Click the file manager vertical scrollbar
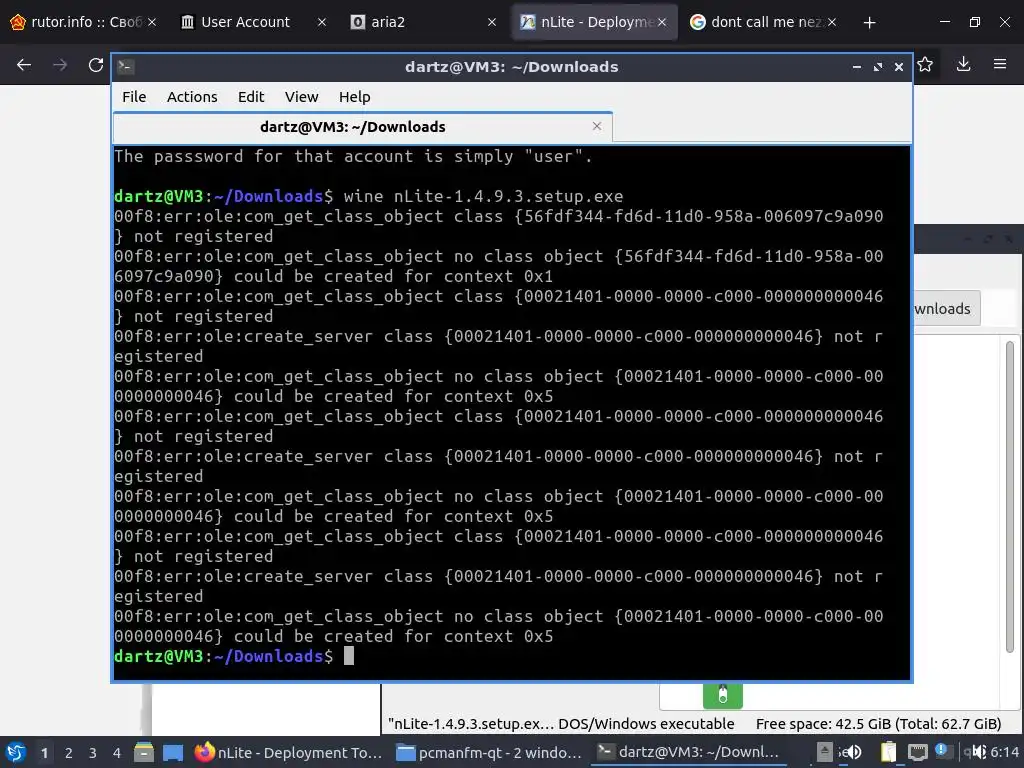 (x=1010, y=496)
